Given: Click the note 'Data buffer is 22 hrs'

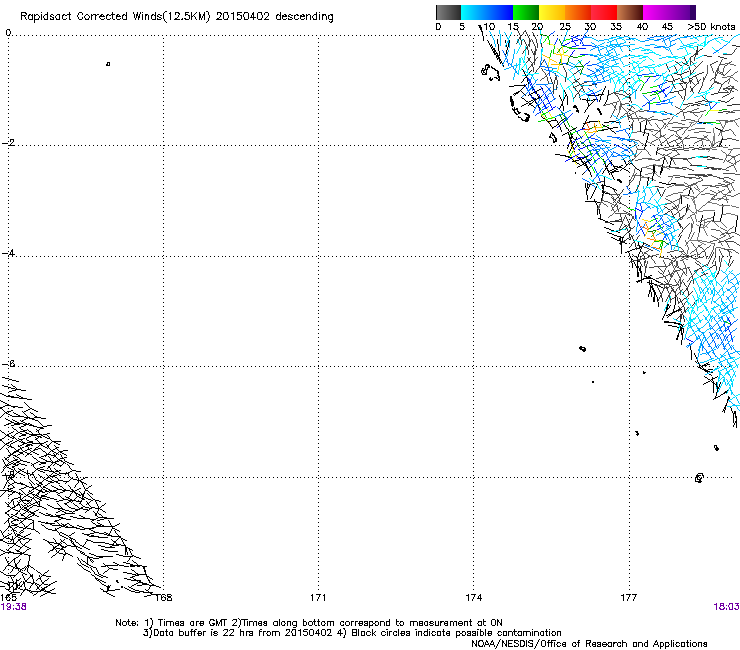Looking at the screenshot, I should pos(204,633).
